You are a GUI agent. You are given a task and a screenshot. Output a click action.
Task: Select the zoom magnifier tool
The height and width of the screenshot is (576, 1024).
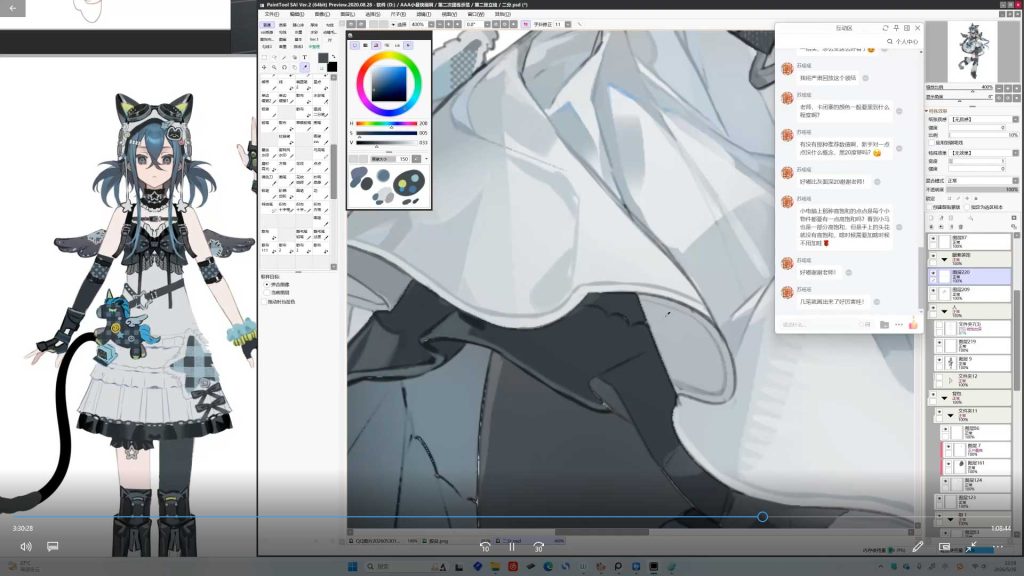click(274, 67)
